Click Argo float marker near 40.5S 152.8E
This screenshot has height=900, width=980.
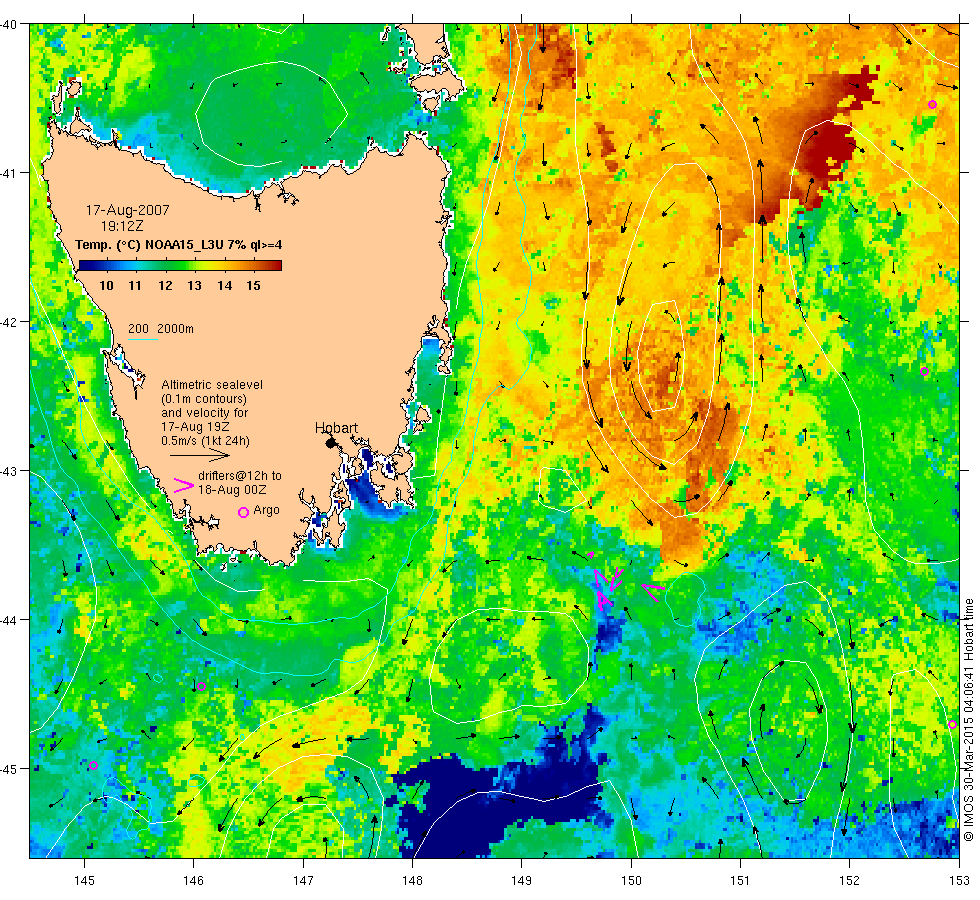tap(932, 104)
